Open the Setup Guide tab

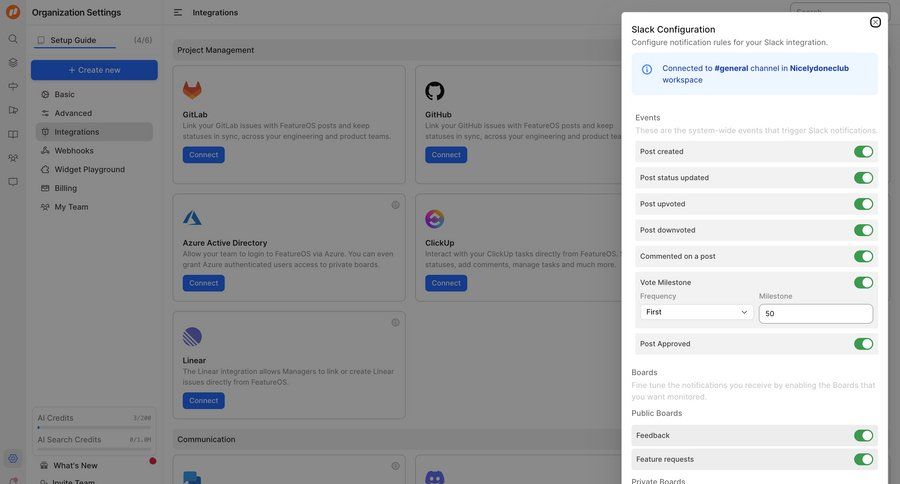[x=73, y=40]
